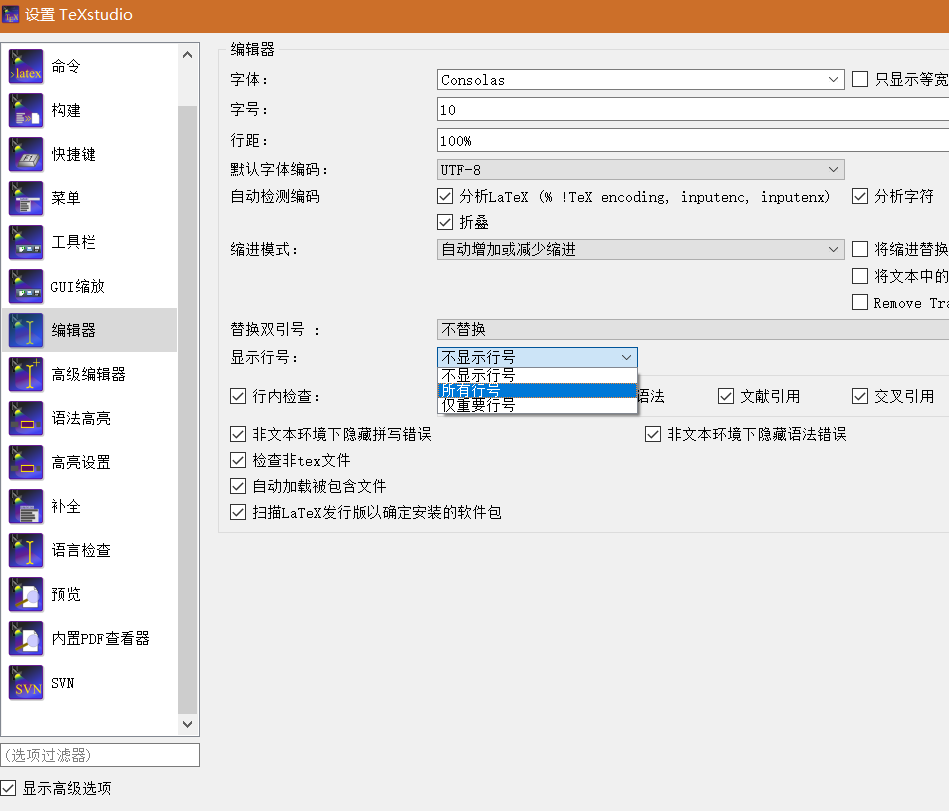Open the 字体 Consolas dropdown

coord(640,79)
